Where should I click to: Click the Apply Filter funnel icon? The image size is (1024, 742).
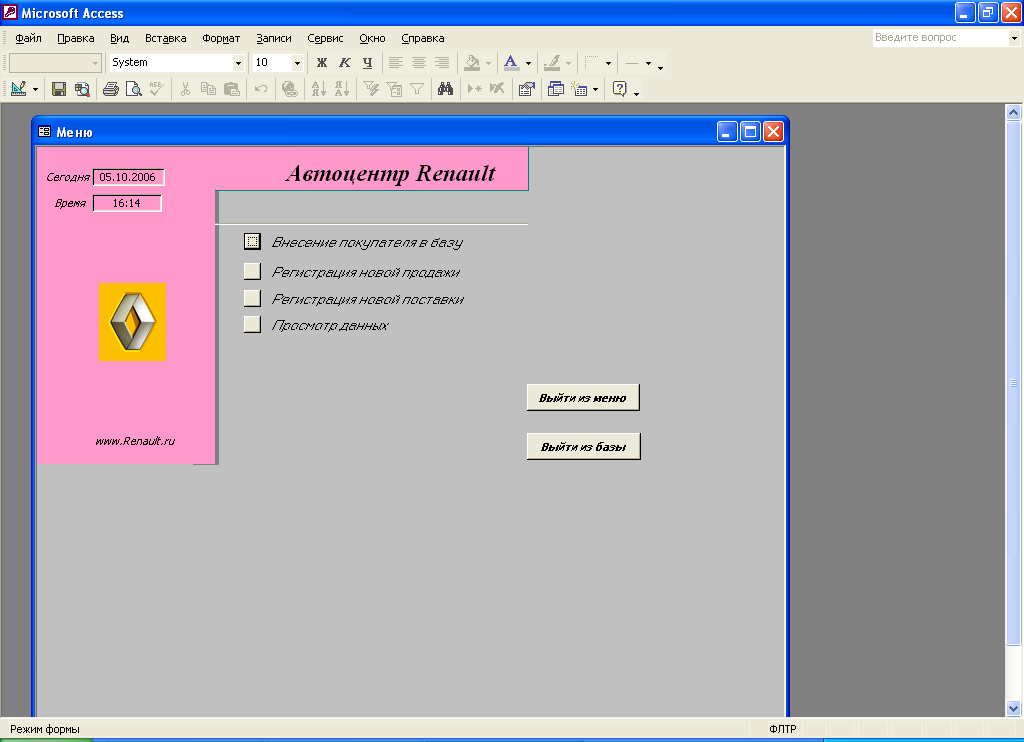pos(417,89)
